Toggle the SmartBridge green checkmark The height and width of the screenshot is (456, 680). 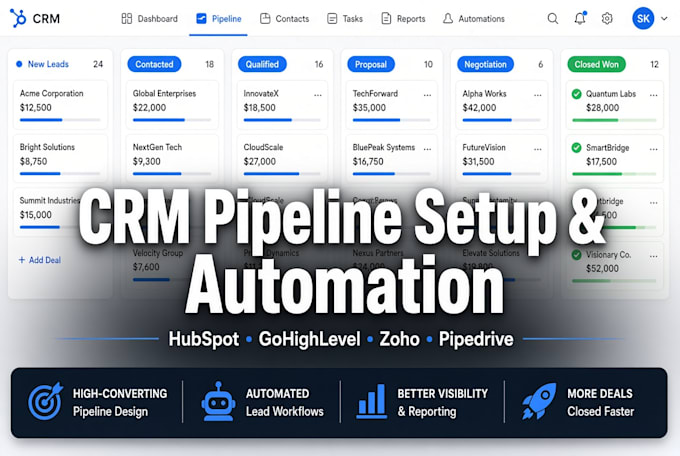tap(576, 148)
